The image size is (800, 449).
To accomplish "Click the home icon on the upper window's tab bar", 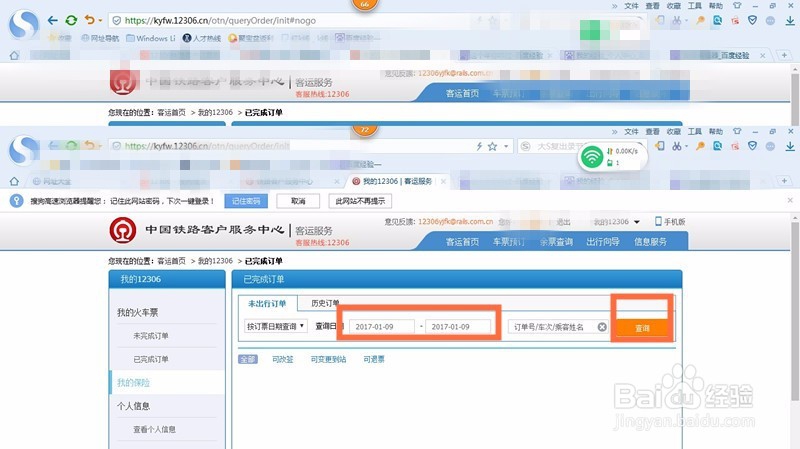I will tap(14, 55).
